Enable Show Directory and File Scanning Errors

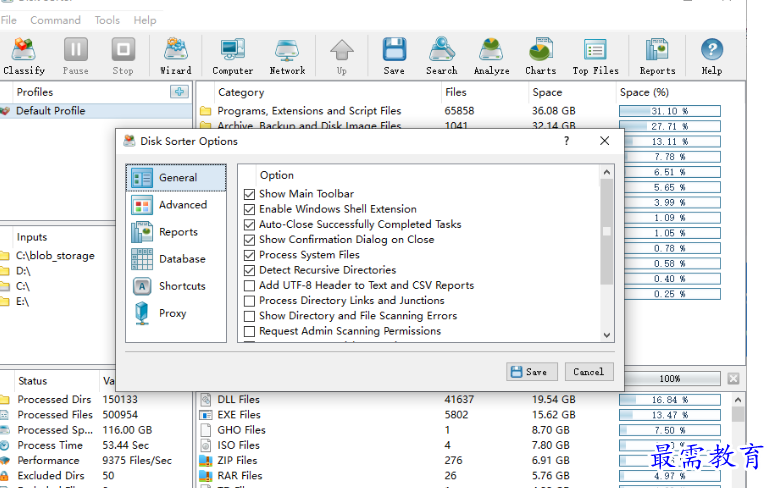[x=250, y=316]
